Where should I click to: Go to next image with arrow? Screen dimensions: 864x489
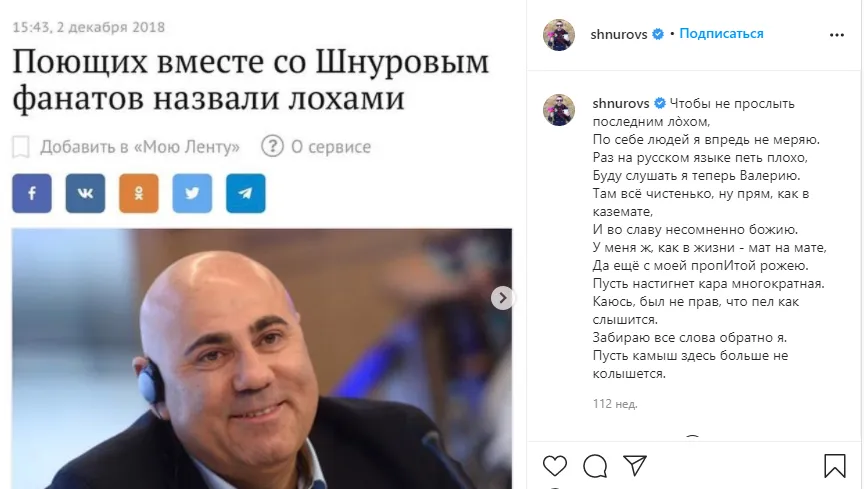pyautogui.click(x=502, y=298)
